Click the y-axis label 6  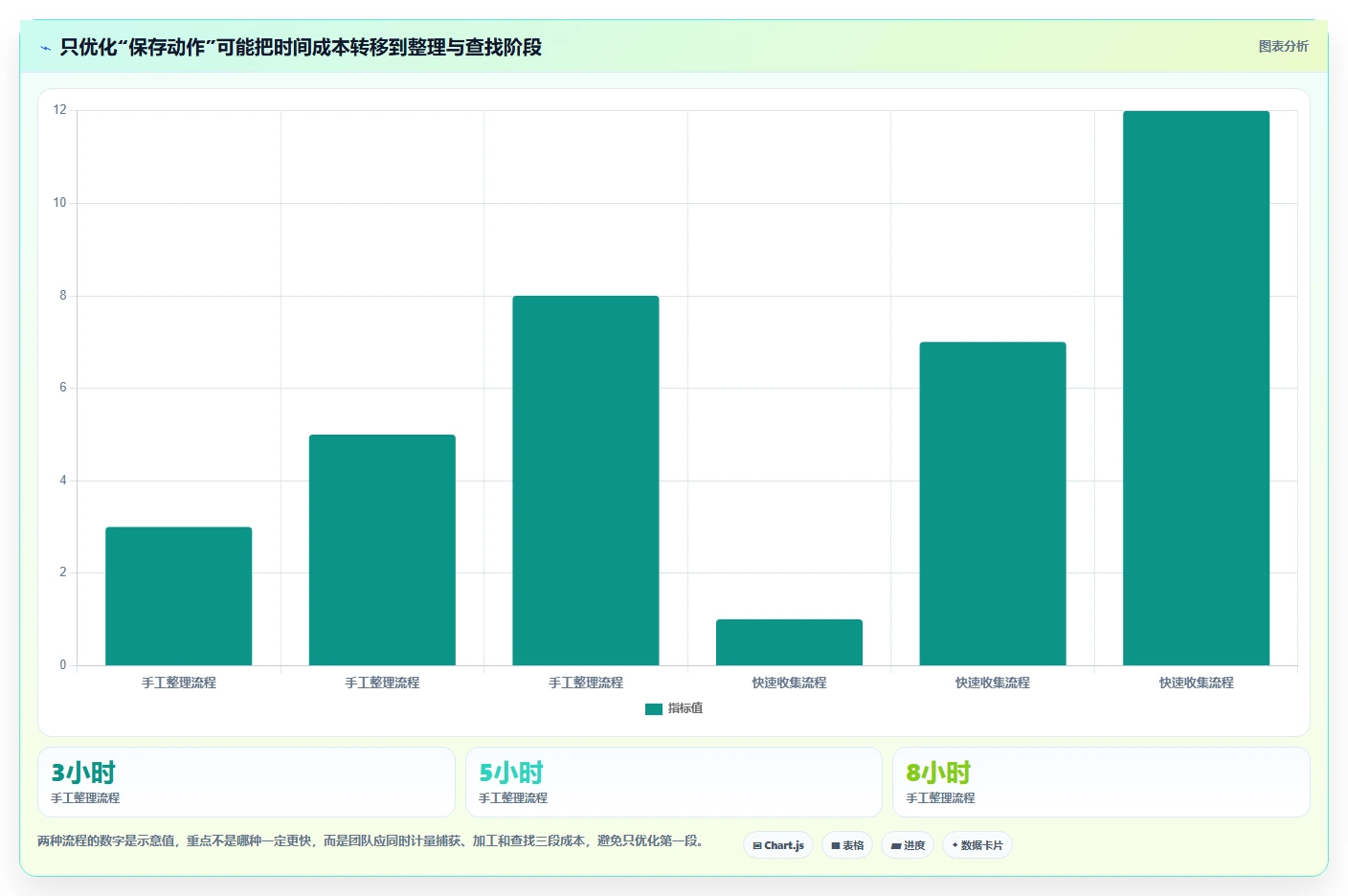tap(63, 388)
